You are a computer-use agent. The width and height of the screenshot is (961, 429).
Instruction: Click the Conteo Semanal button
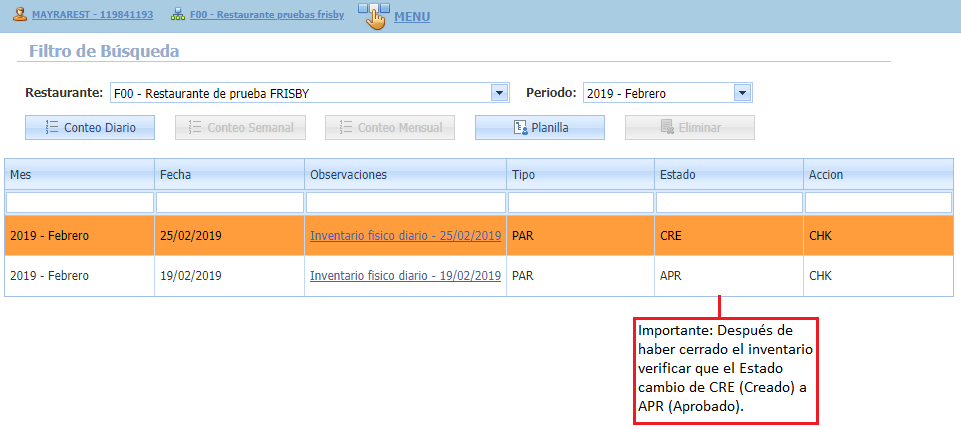pos(240,127)
